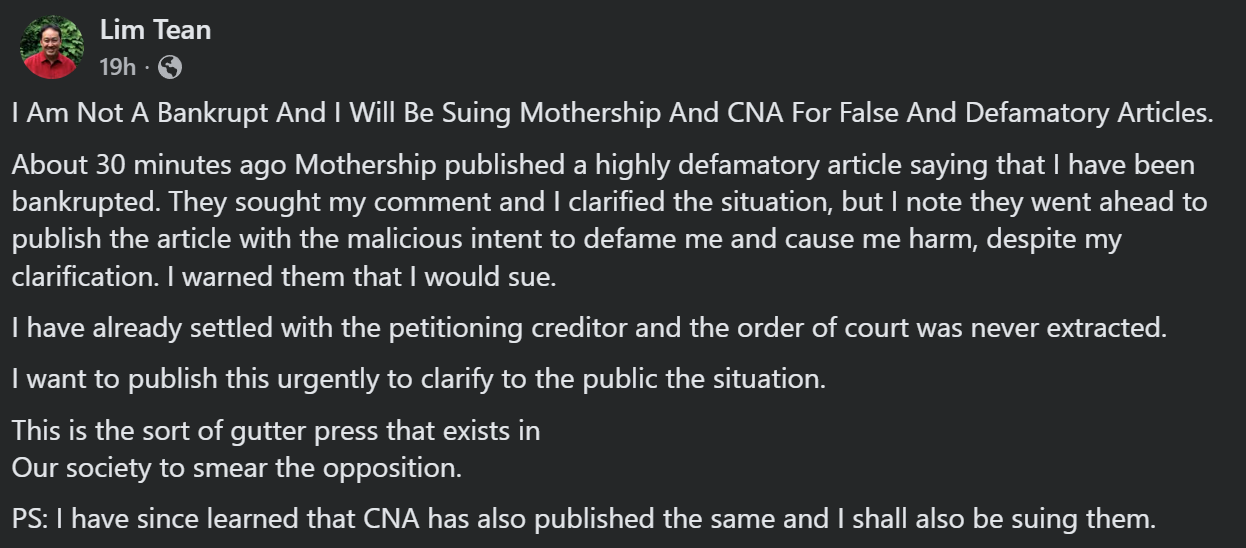Image resolution: width=1246 pixels, height=548 pixels.
Task: Click the globe public-audience icon
Action: tap(171, 67)
